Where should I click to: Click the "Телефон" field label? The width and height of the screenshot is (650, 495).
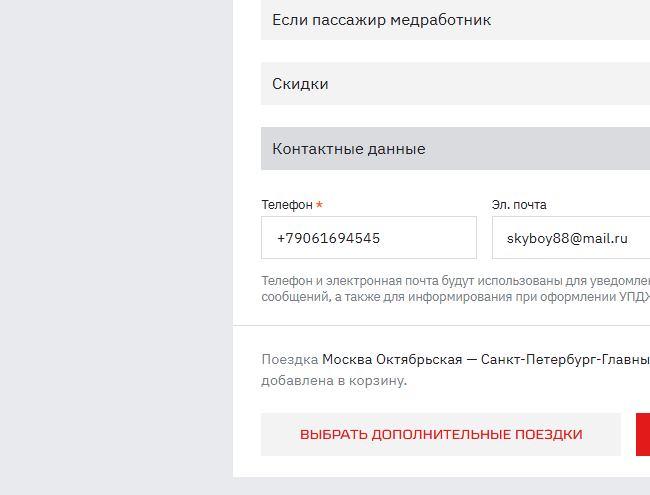click(x=287, y=205)
